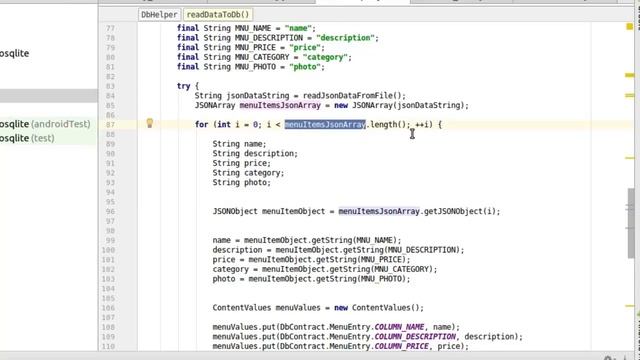Click the try keyword on line 83
The width and height of the screenshot is (640, 360).
pyautogui.click(x=183, y=86)
